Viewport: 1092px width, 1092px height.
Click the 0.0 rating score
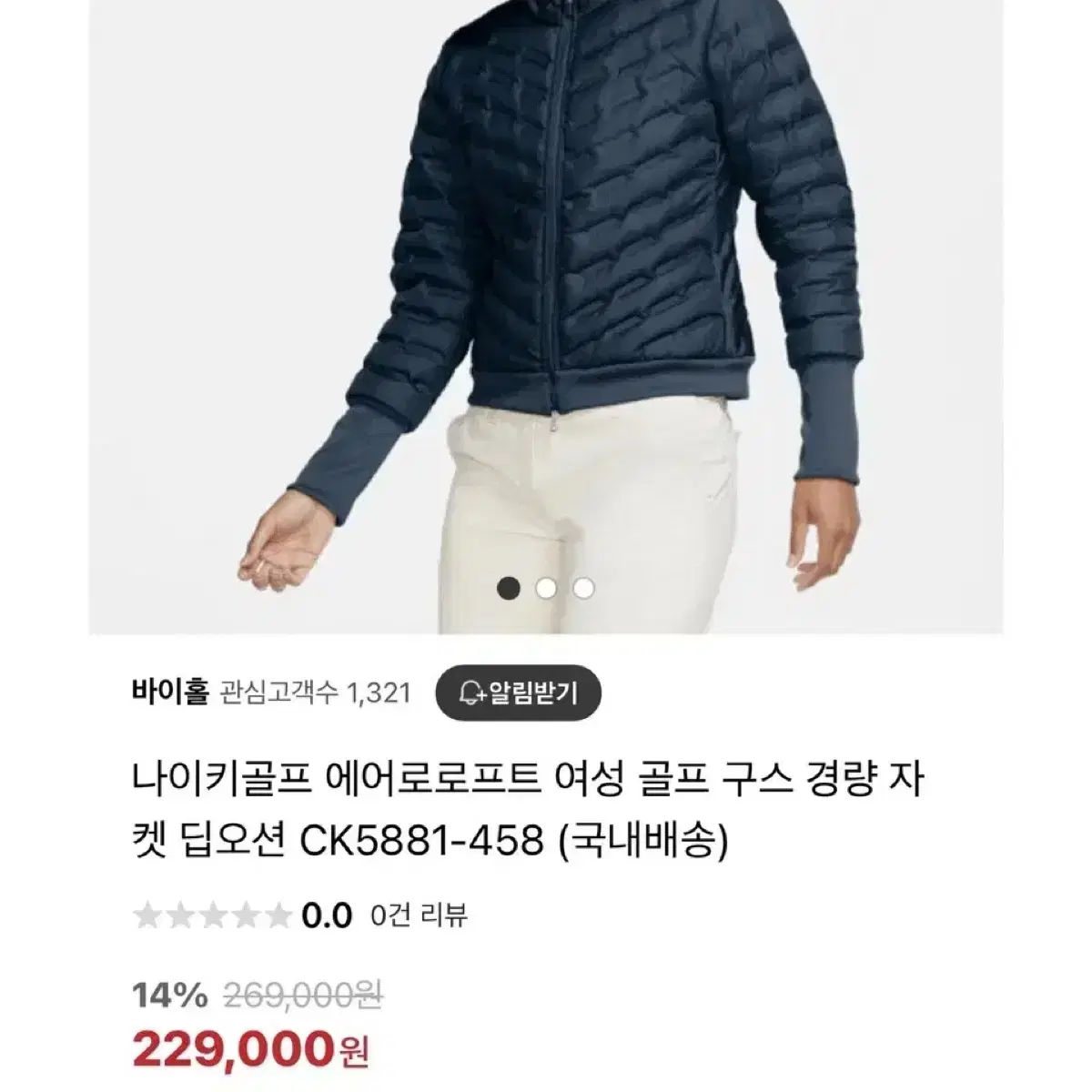(327, 915)
